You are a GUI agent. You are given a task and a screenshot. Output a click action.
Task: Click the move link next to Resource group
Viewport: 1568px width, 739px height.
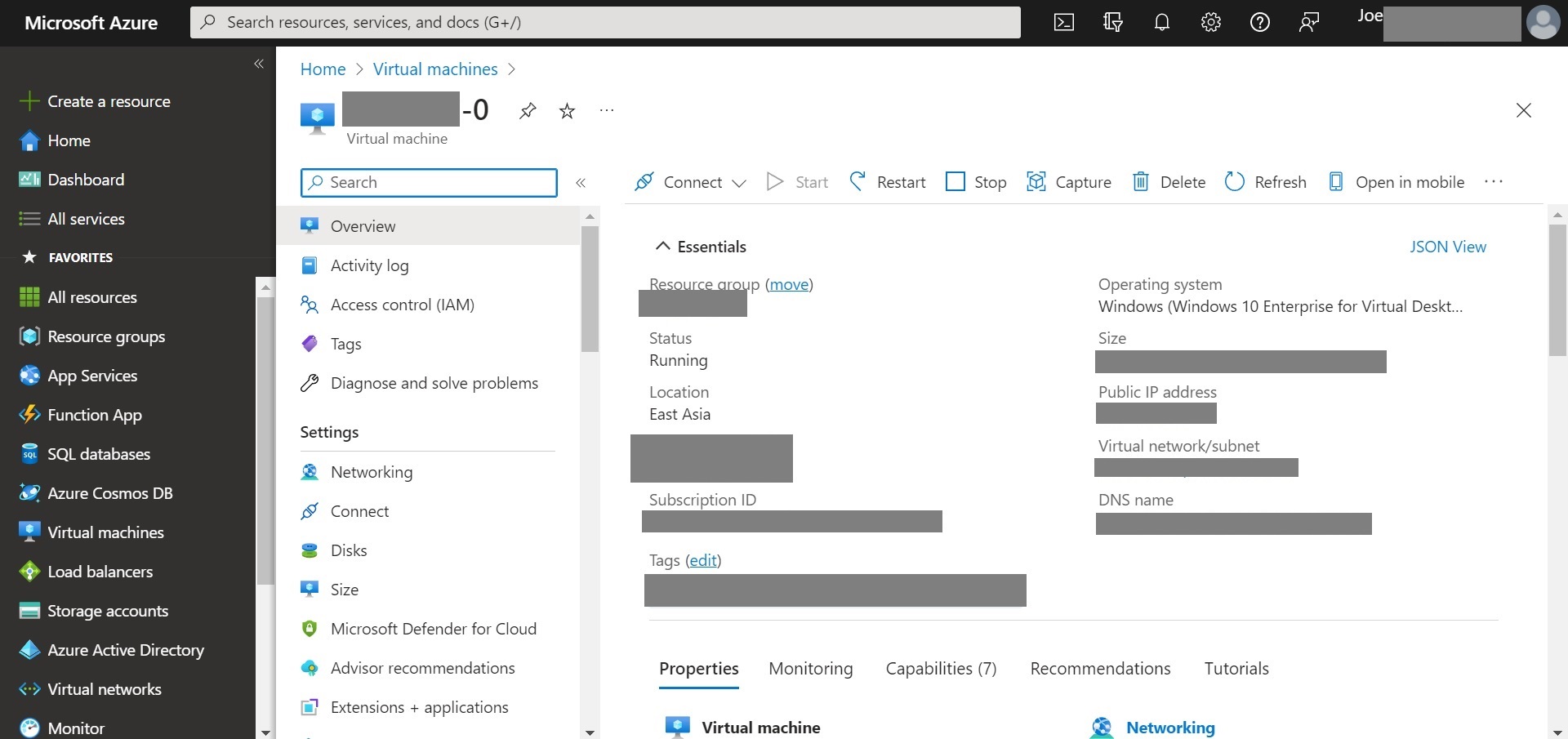point(788,284)
